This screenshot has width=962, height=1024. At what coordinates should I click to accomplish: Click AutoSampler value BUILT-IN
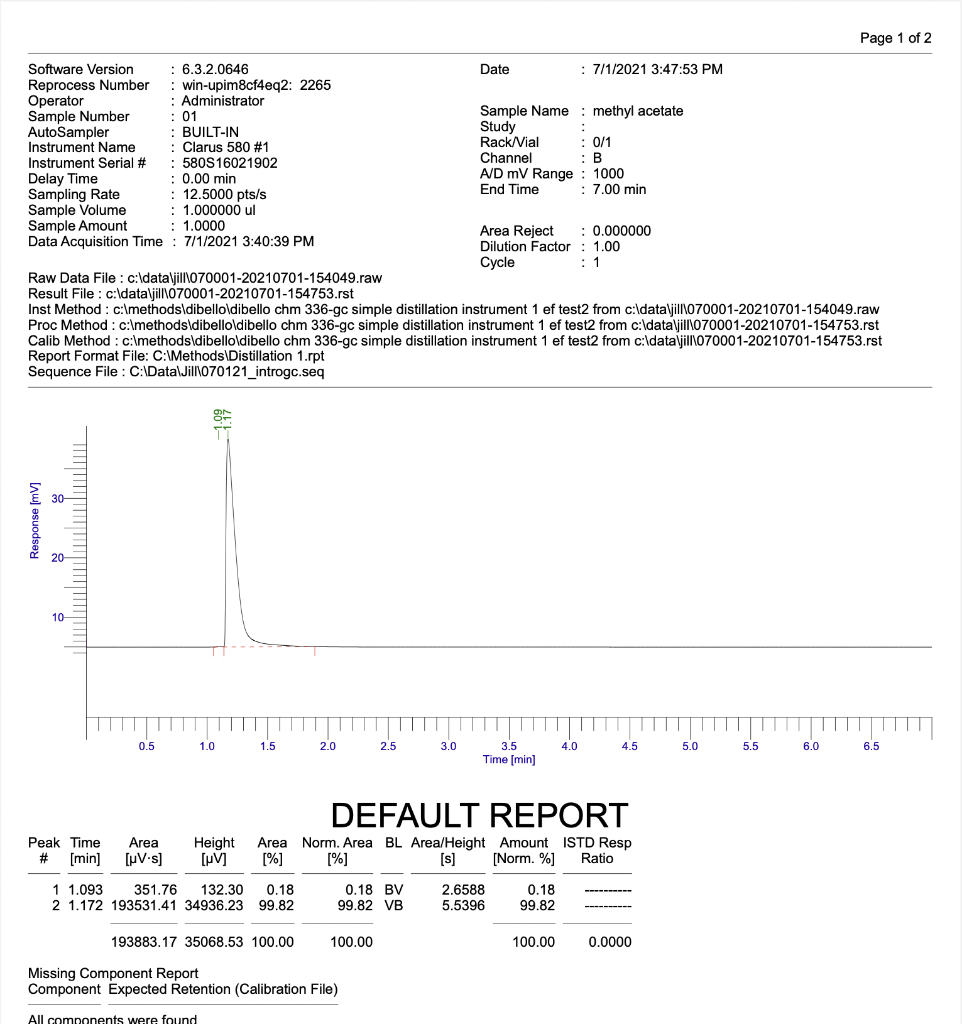pyautogui.click(x=210, y=132)
